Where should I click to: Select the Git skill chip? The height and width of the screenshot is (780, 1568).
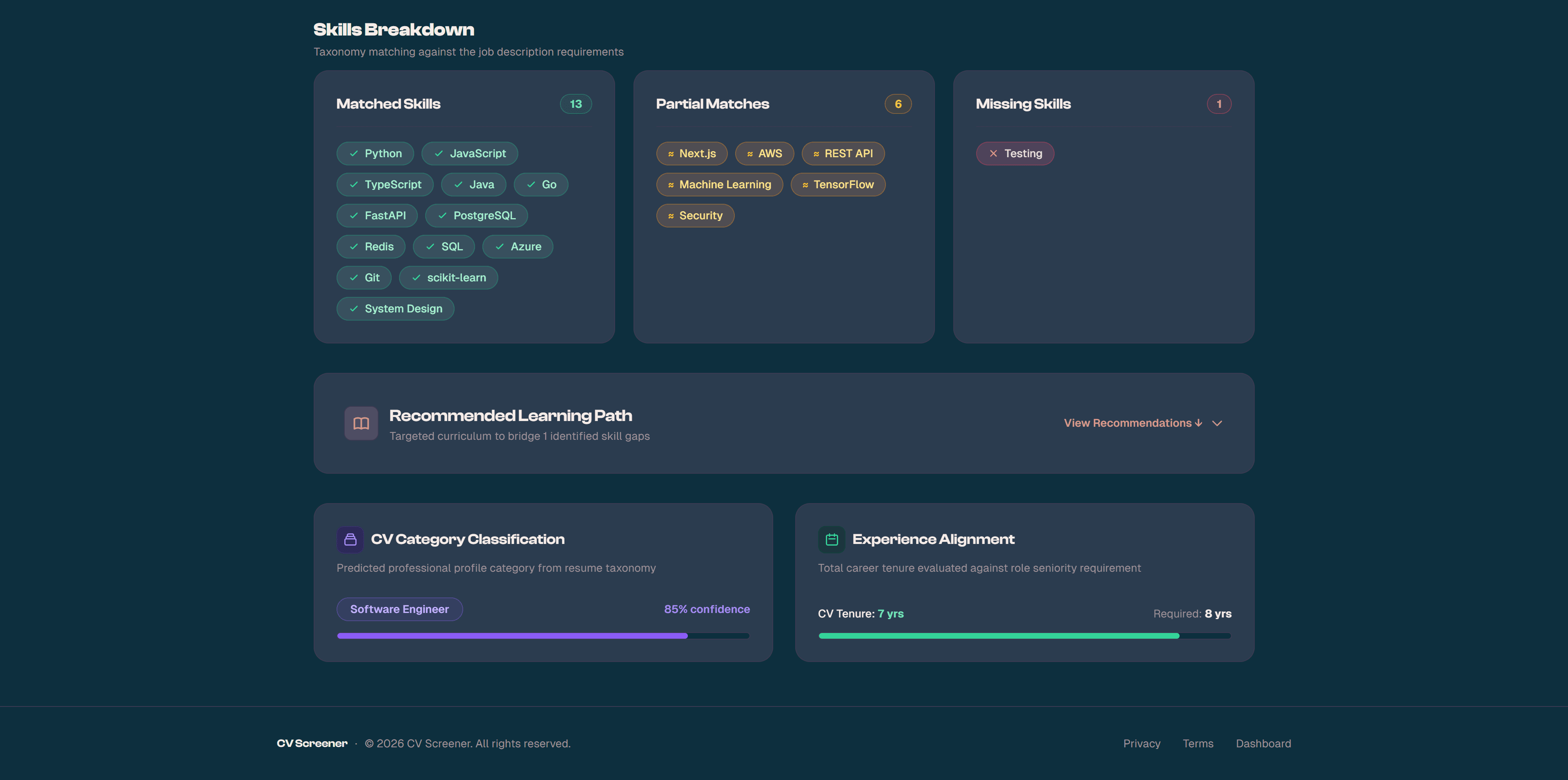pos(364,277)
